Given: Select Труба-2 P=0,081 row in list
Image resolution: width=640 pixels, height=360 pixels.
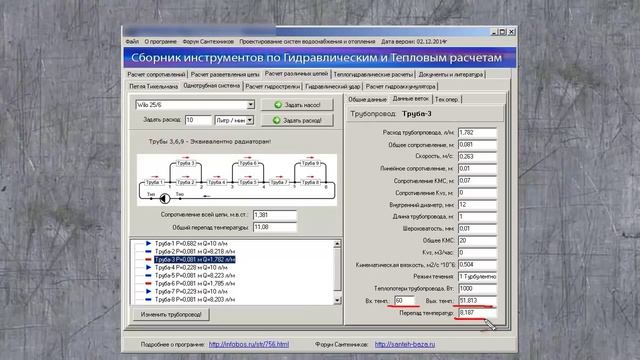Looking at the screenshot, I should tap(195, 251).
